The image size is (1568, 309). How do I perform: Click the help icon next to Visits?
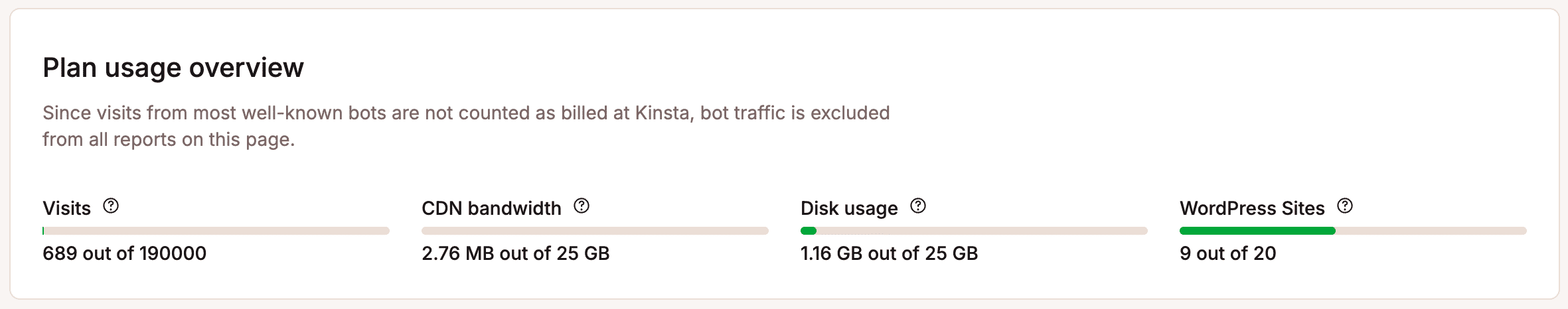(x=111, y=206)
